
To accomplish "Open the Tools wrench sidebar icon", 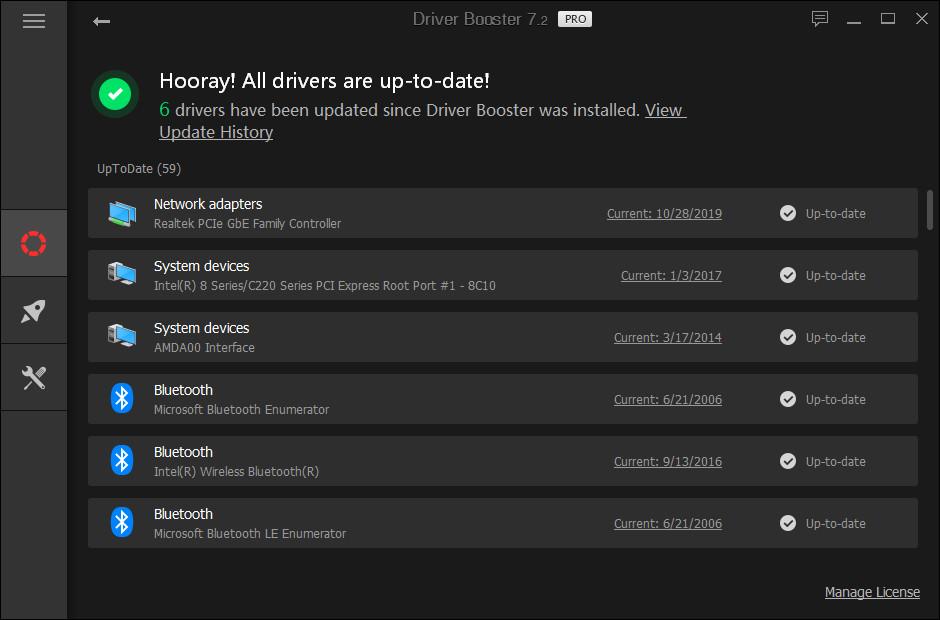I will point(34,378).
